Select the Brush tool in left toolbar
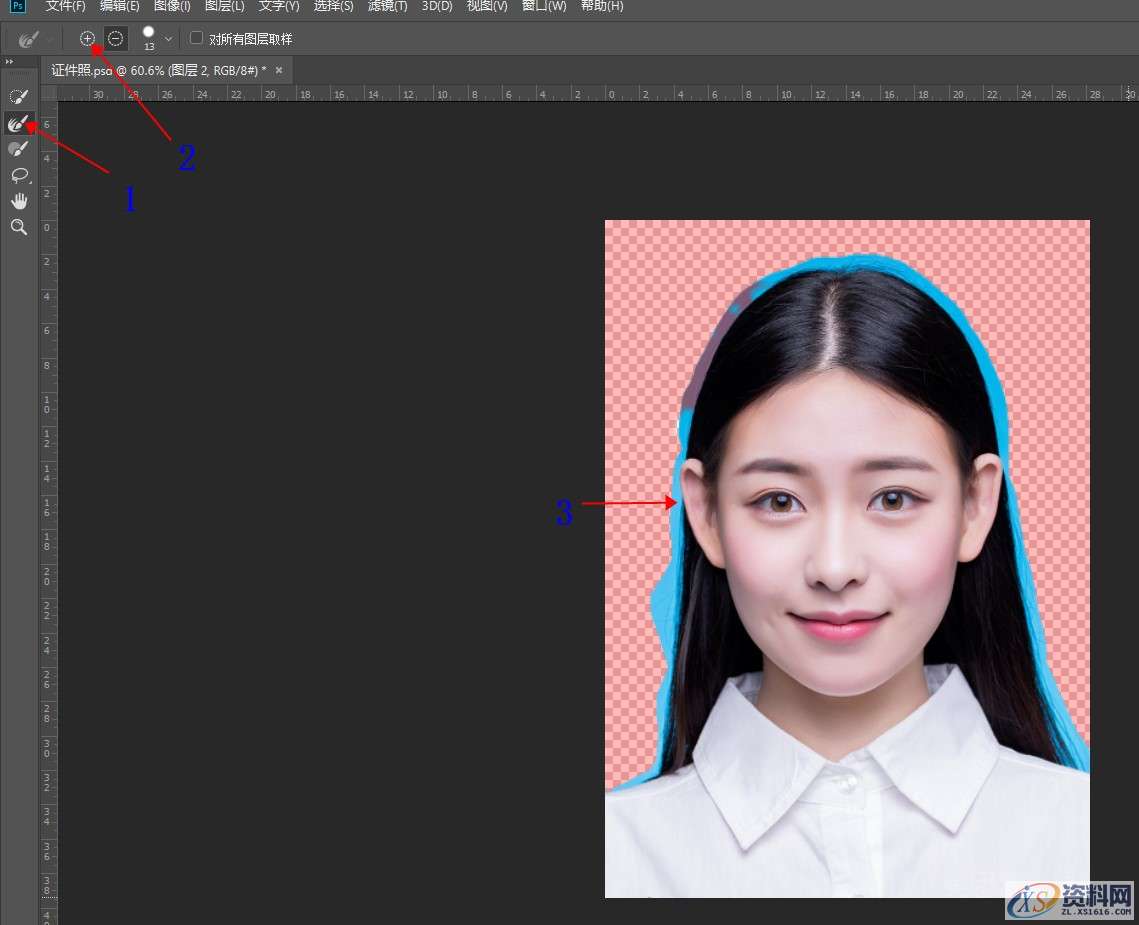 (18, 149)
